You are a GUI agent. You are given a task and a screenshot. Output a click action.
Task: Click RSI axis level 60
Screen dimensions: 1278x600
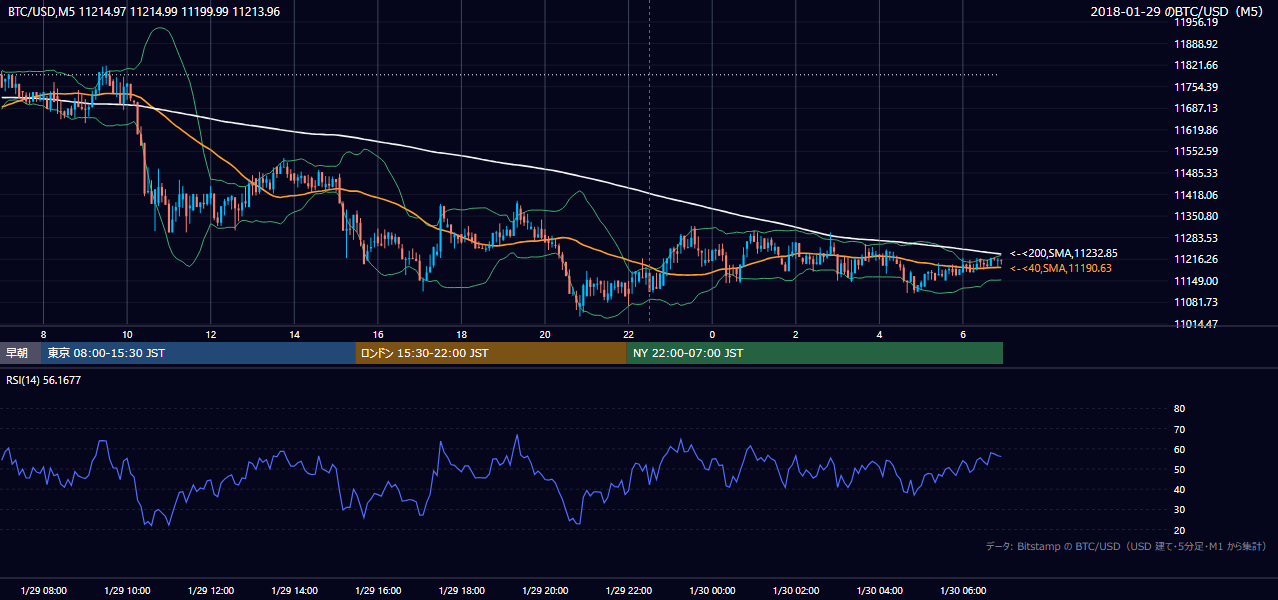point(1179,449)
